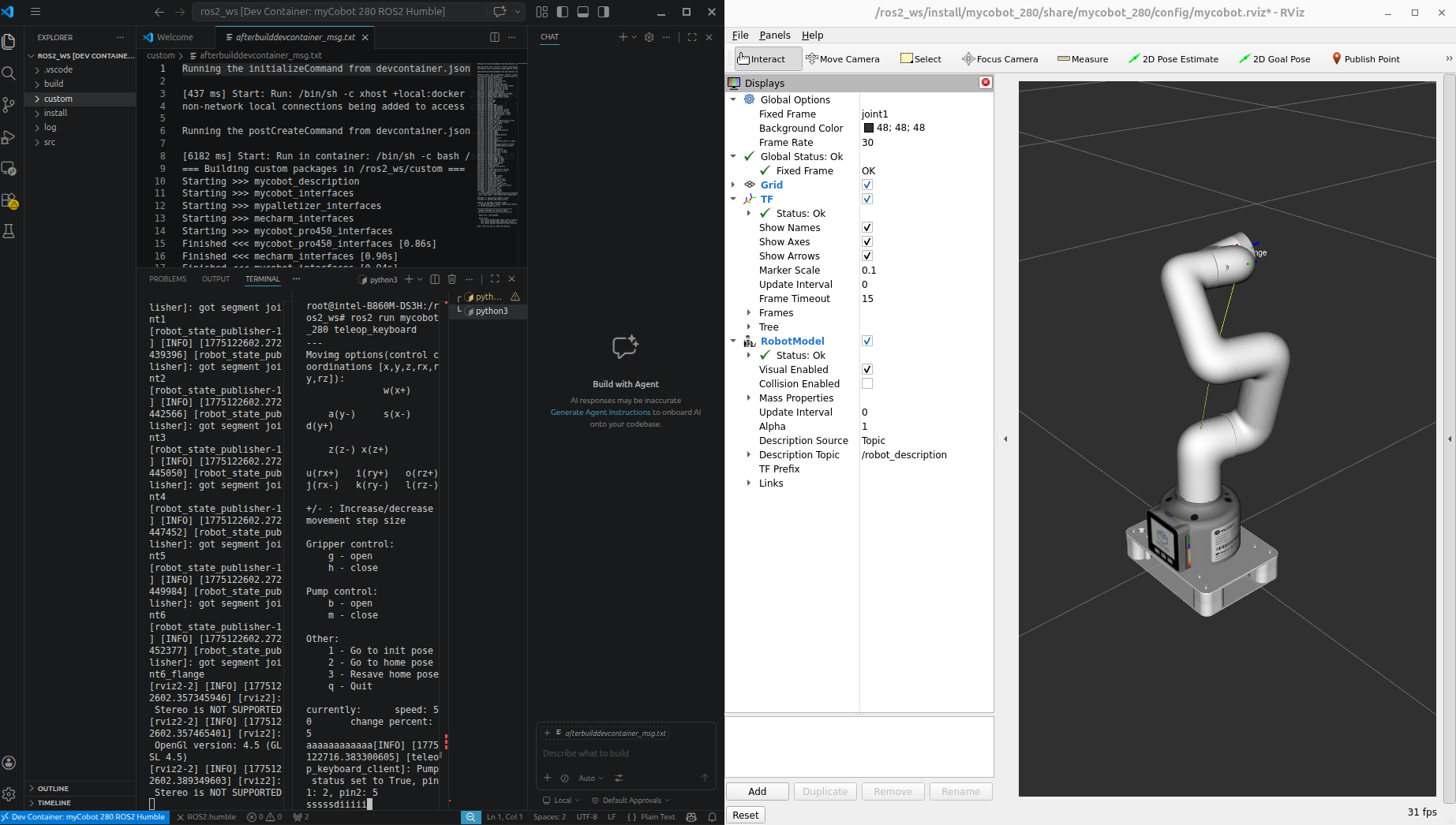The height and width of the screenshot is (825, 1456).
Task: Click the chat input 'Describe what to build'
Action: pyautogui.click(x=625, y=754)
